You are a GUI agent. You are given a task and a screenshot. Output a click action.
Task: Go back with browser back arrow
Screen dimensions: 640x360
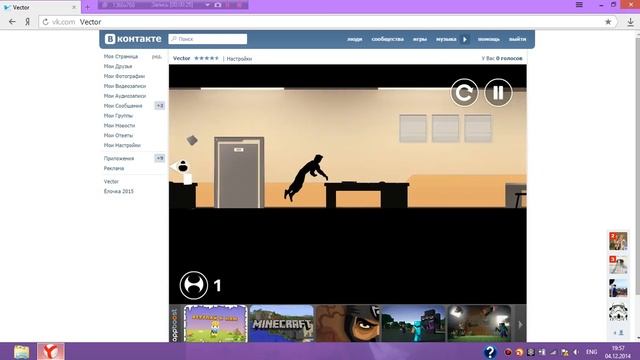(12, 22)
